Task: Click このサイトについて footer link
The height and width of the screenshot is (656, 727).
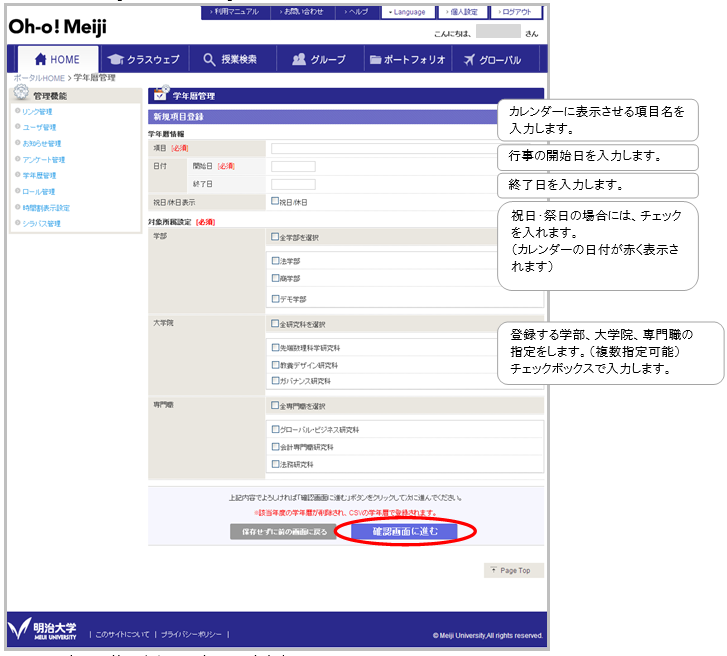Action: (x=122, y=634)
